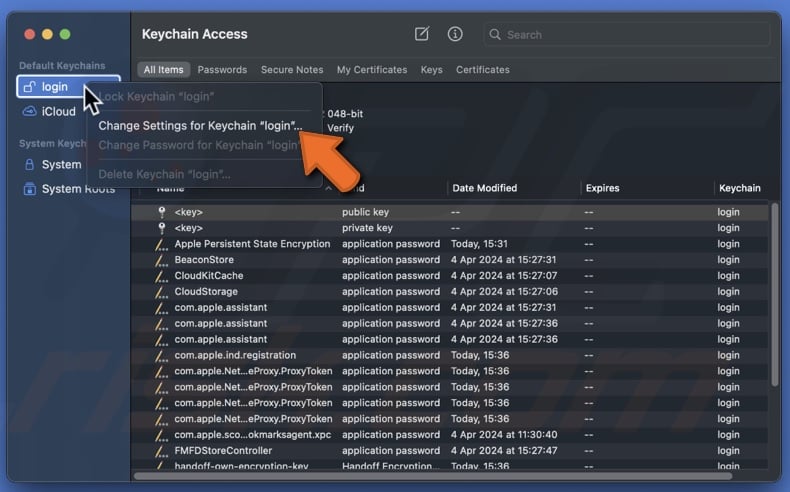
Task: Select the "public key" row
Action: (x=449, y=212)
